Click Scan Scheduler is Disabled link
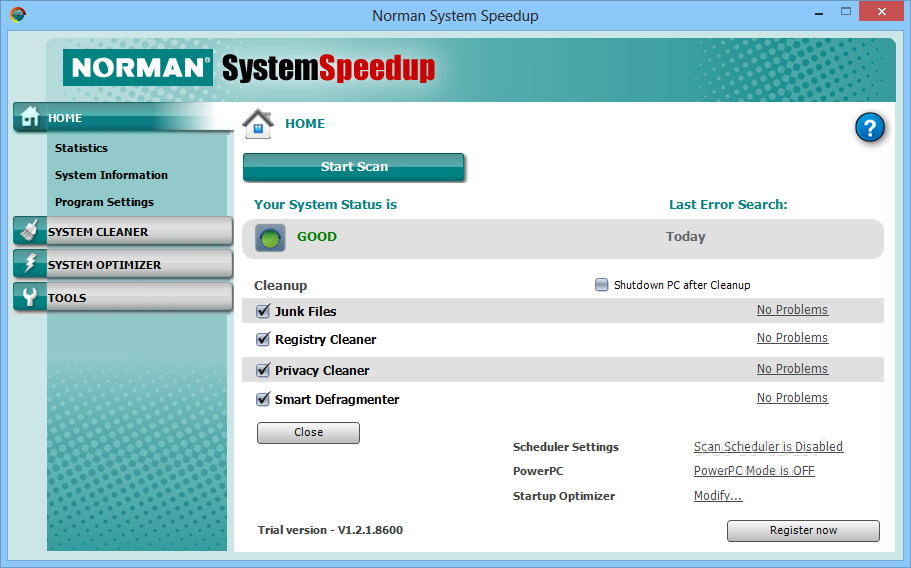The image size is (911, 568). point(768,447)
